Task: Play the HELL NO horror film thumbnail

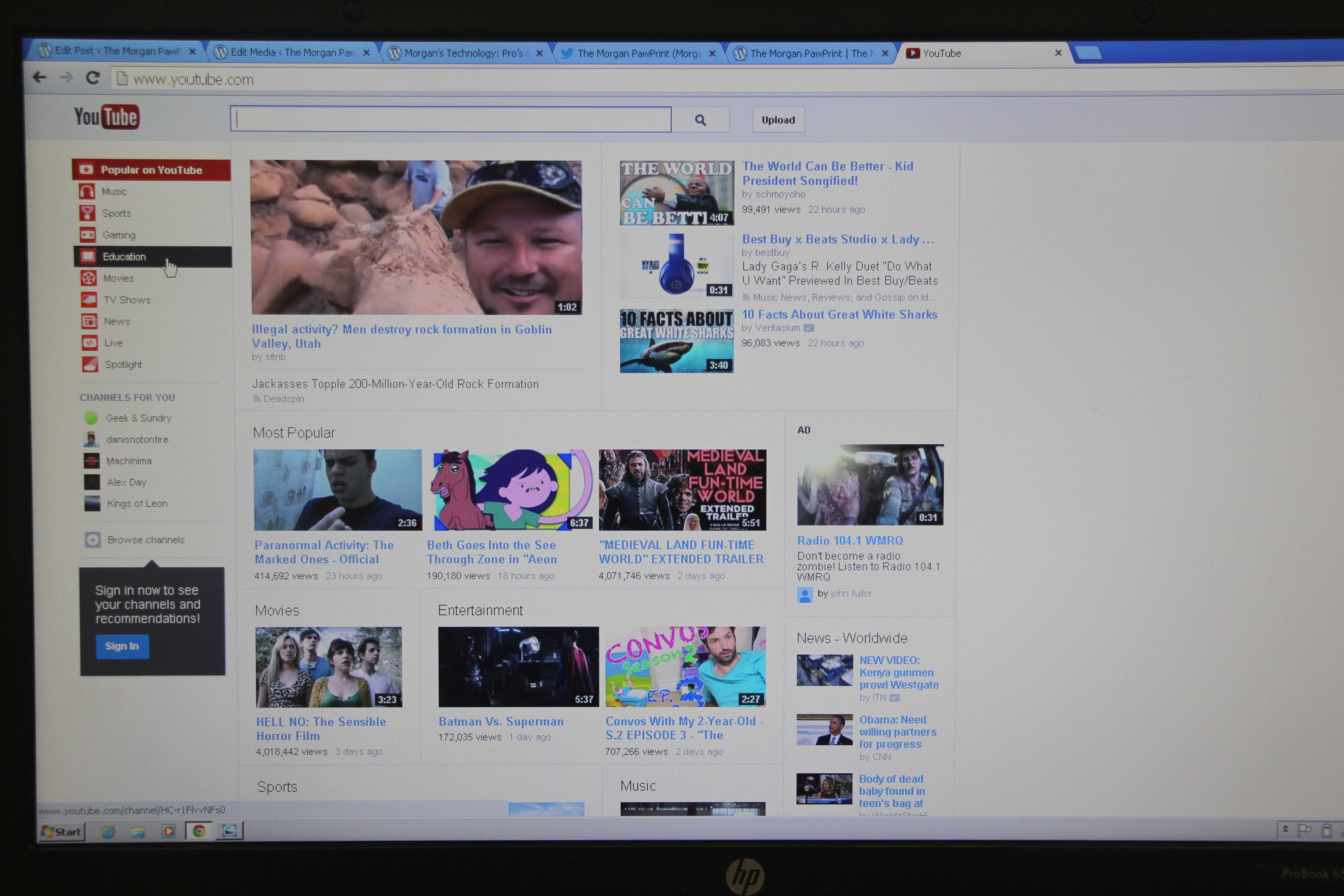Action: tap(328, 667)
